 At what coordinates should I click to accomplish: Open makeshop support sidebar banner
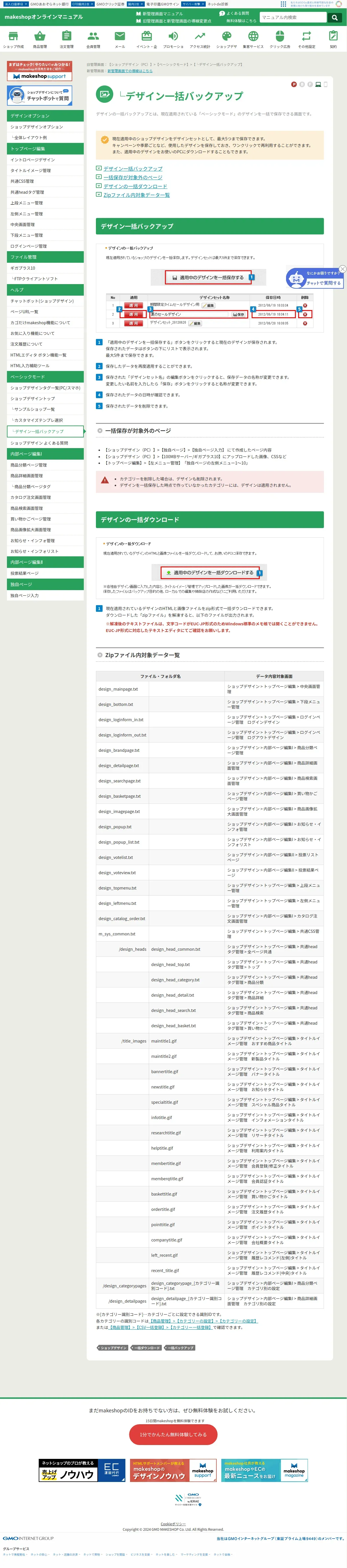(x=40, y=71)
